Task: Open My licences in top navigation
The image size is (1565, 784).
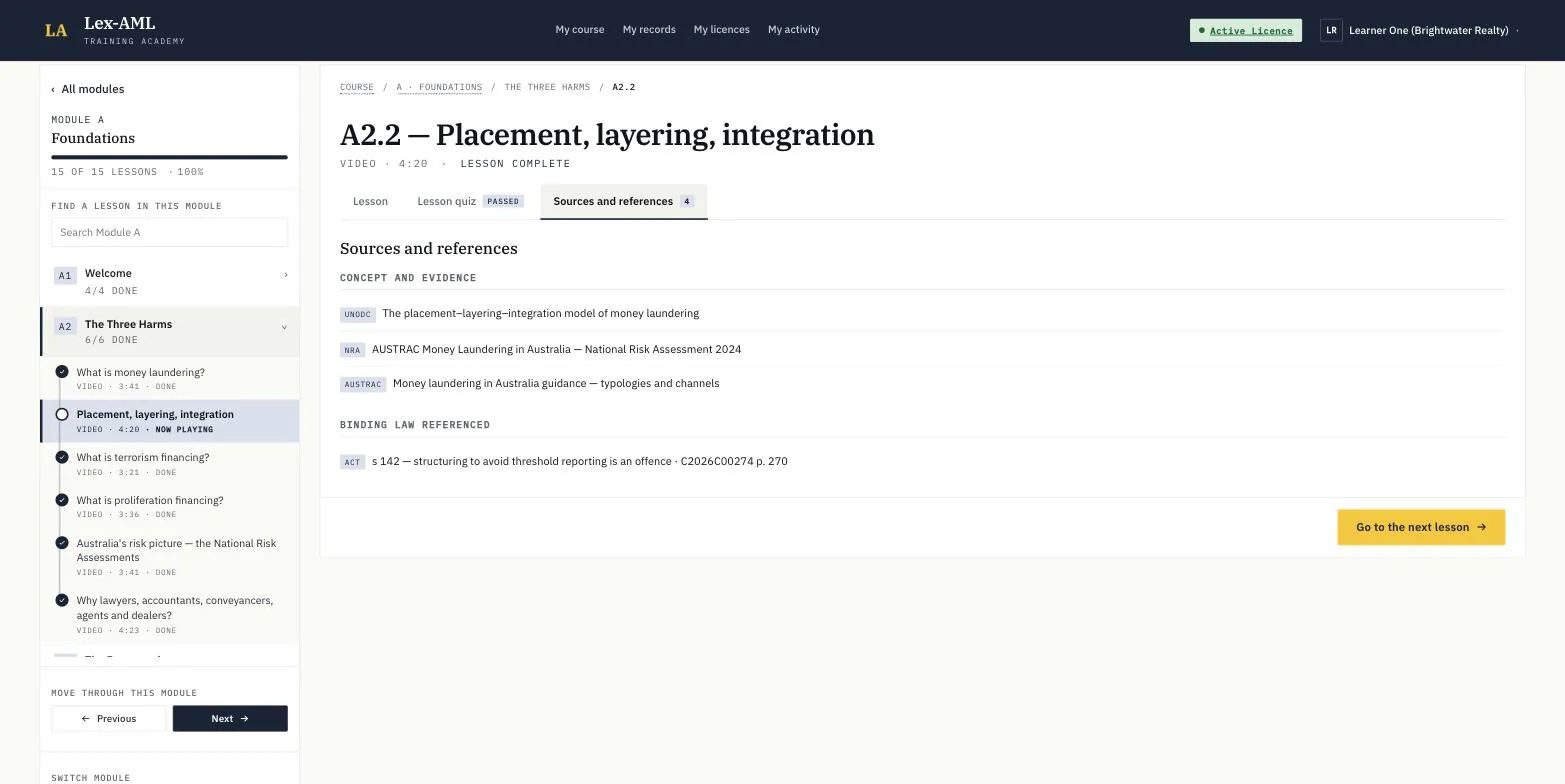Action: pos(722,30)
